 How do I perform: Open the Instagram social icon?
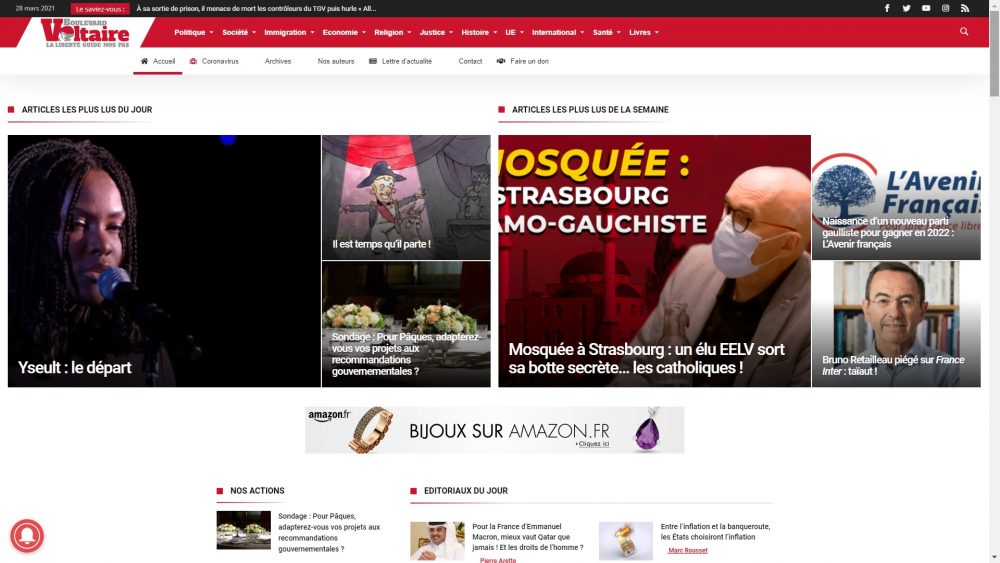point(945,8)
